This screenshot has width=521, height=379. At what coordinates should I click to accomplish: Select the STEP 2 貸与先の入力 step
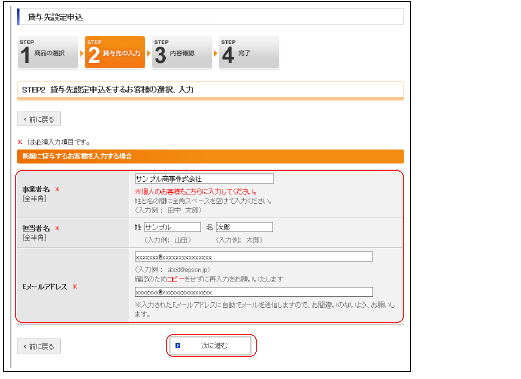[115, 52]
